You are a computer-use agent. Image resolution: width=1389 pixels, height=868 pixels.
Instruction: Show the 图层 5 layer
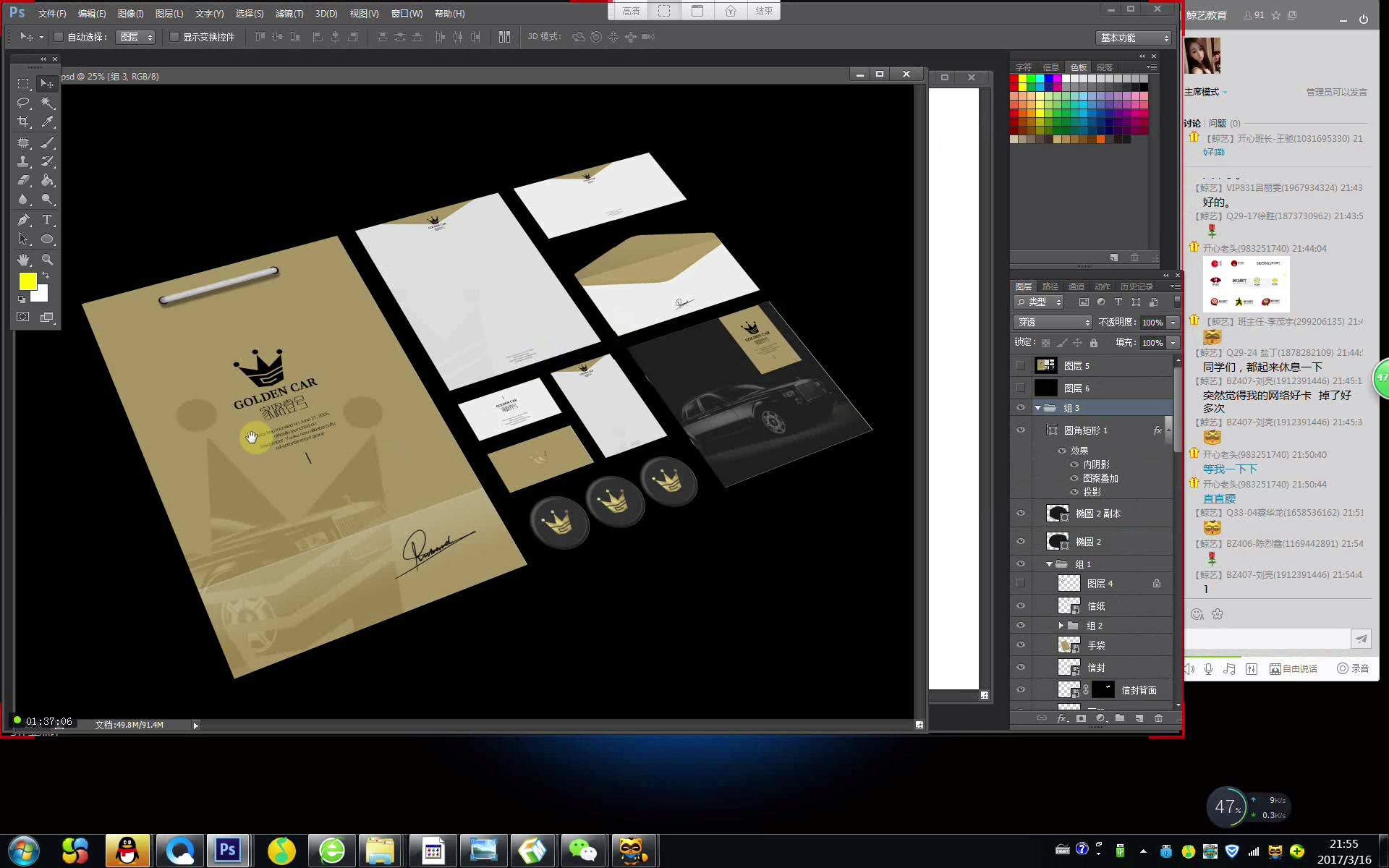1021,365
